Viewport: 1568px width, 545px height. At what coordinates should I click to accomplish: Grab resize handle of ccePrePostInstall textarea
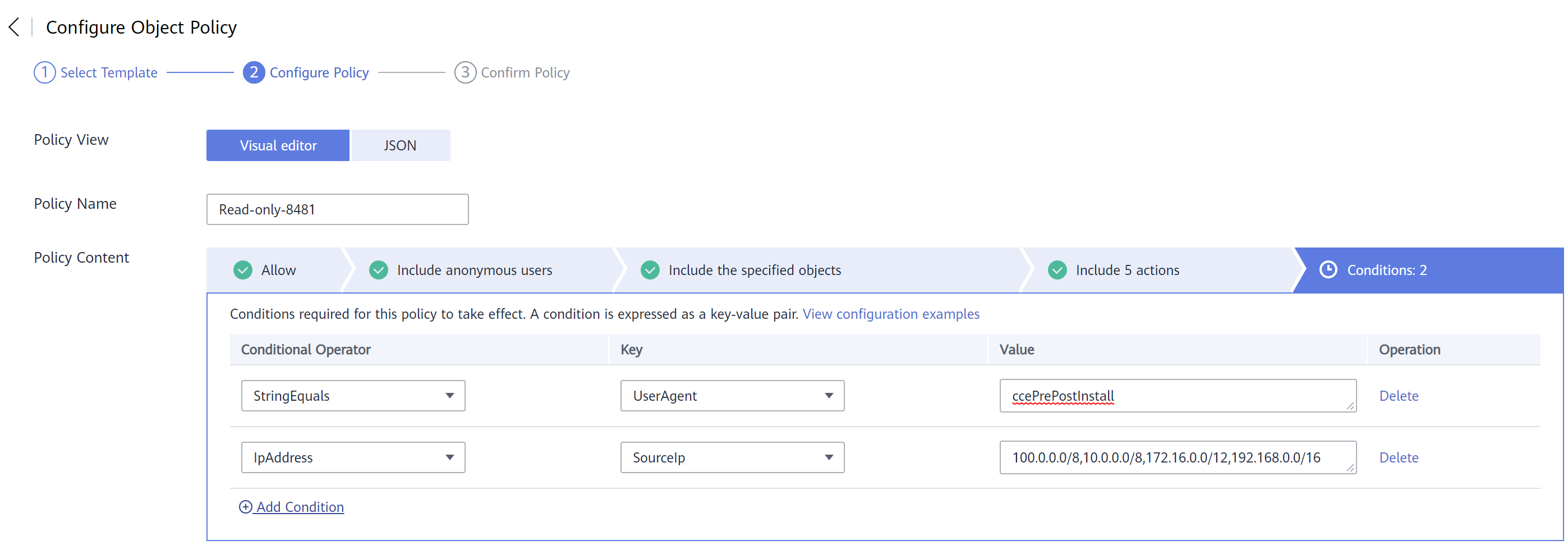pos(1350,406)
